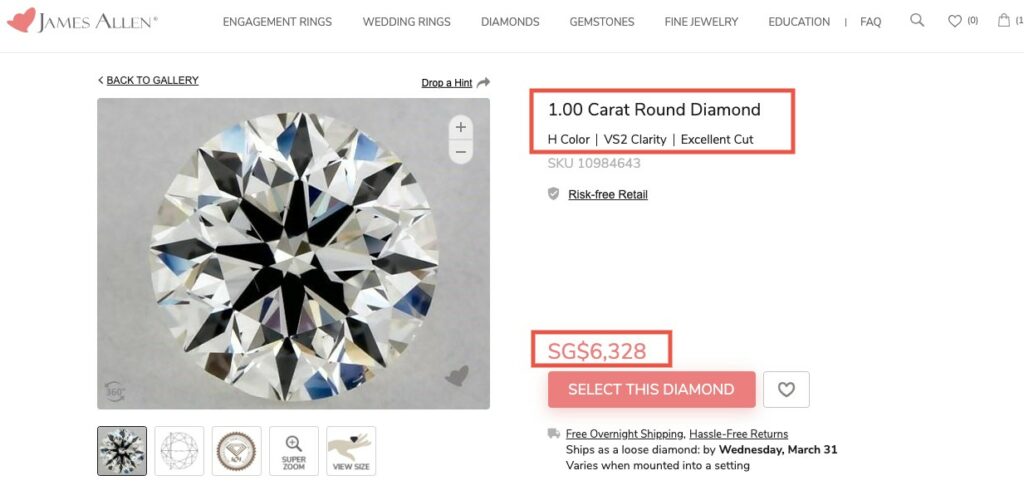Open the shopping bag icon
This screenshot has height=500, width=1024.
coord(1004,20)
